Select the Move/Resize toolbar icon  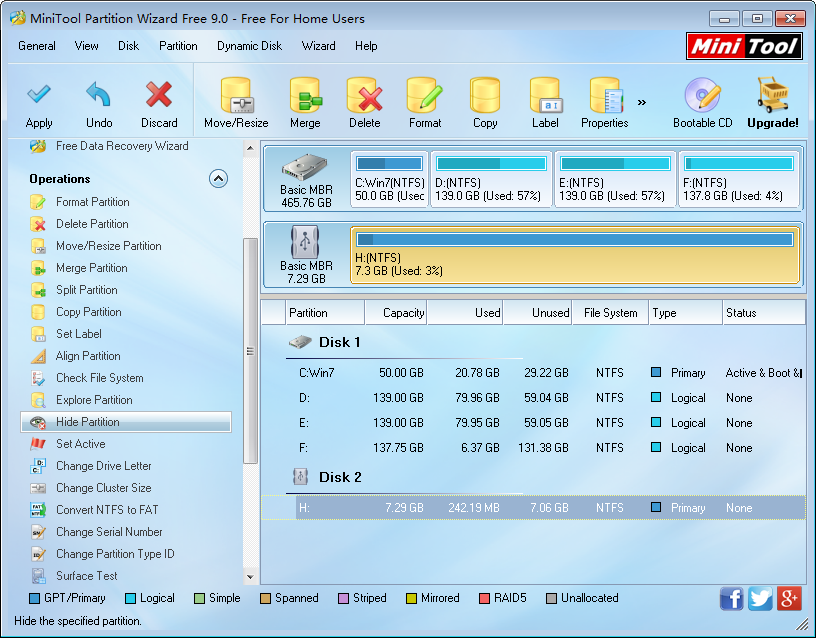236,95
